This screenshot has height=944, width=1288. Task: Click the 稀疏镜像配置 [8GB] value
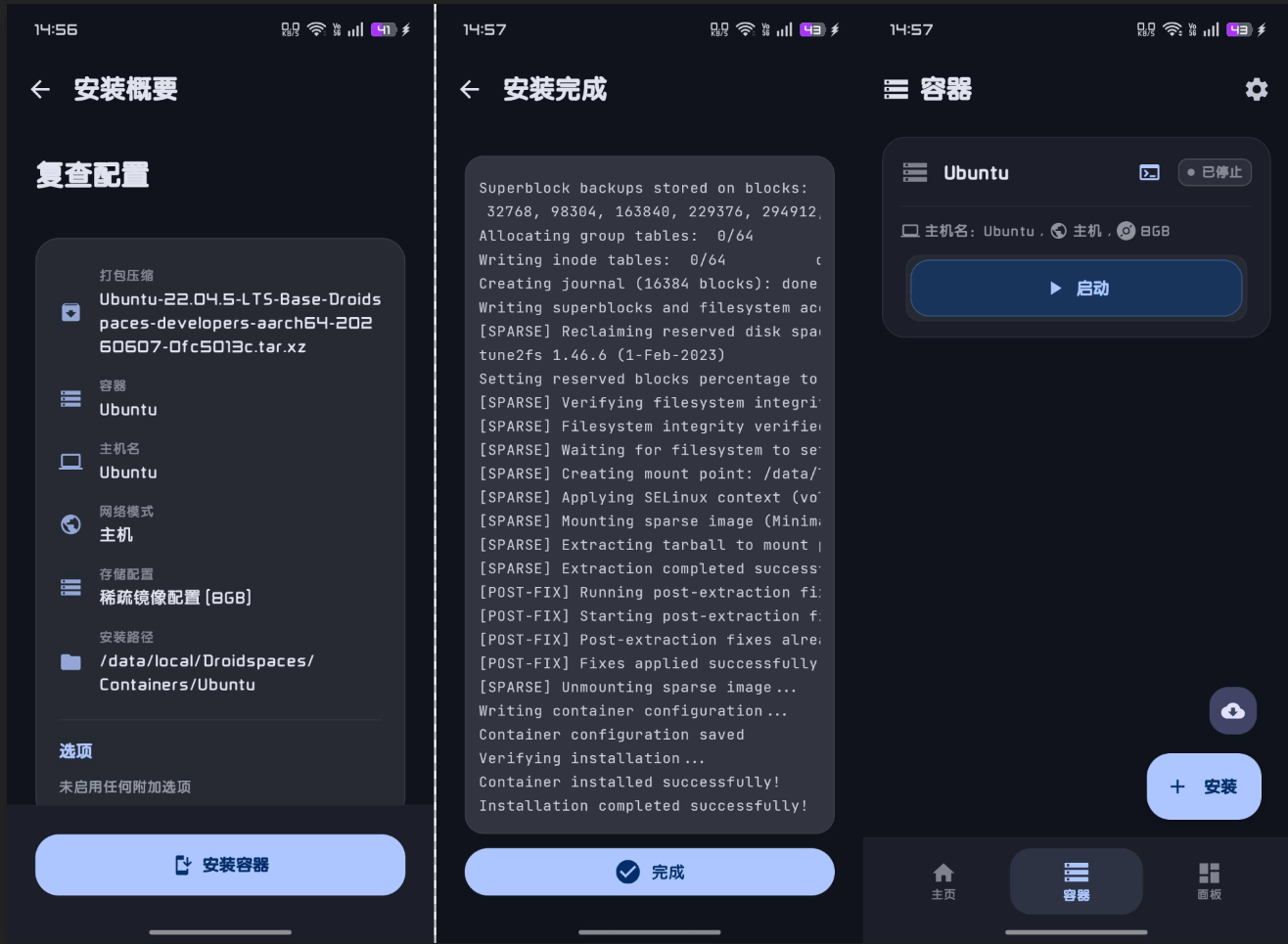click(175, 598)
